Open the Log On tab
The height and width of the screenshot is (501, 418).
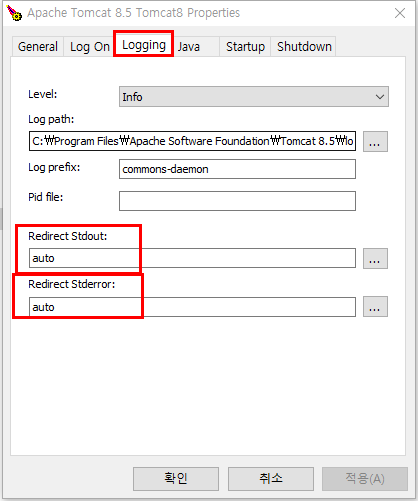(89, 47)
